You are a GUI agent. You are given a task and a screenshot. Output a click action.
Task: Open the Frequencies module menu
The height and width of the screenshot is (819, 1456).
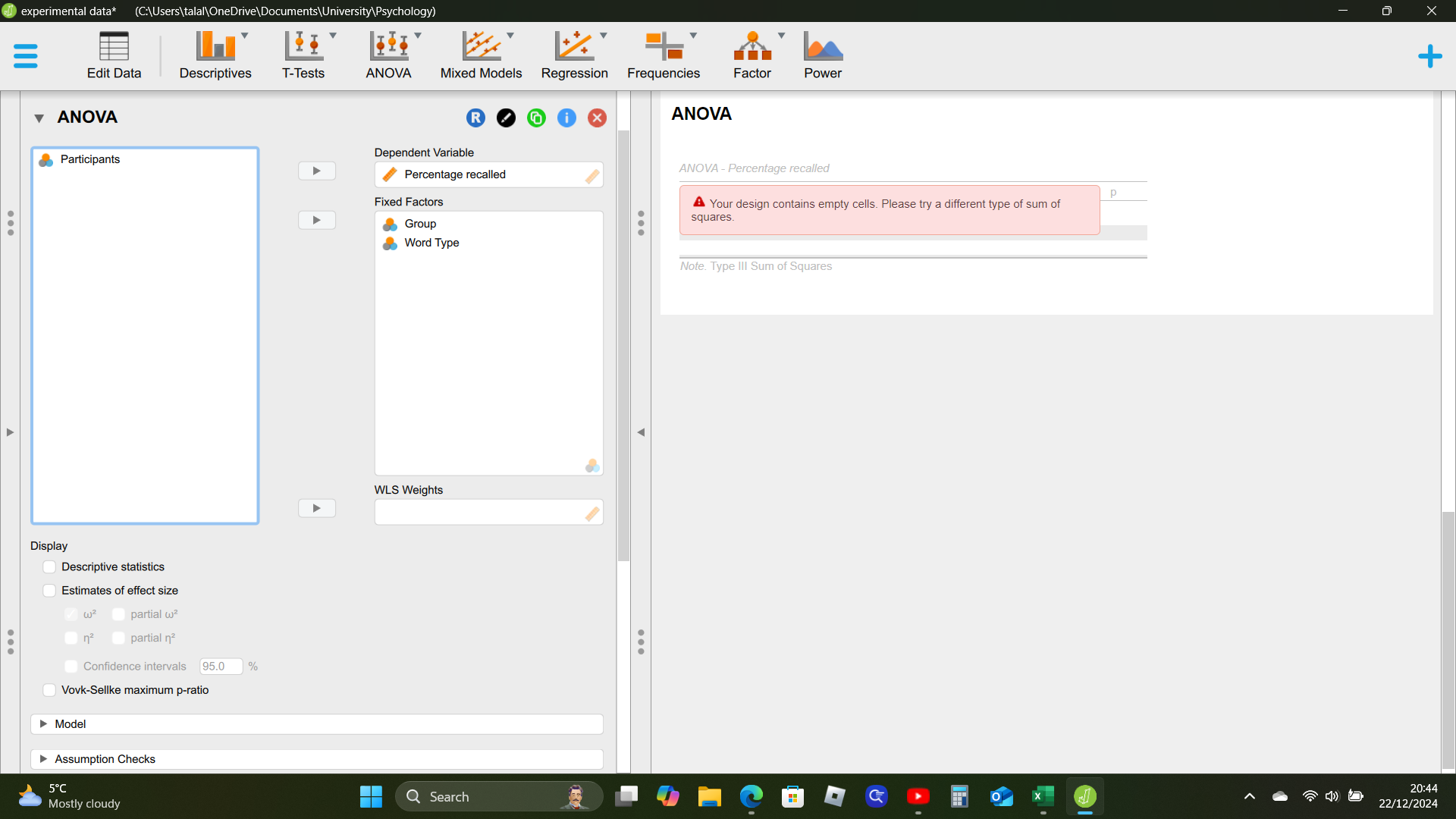(664, 55)
